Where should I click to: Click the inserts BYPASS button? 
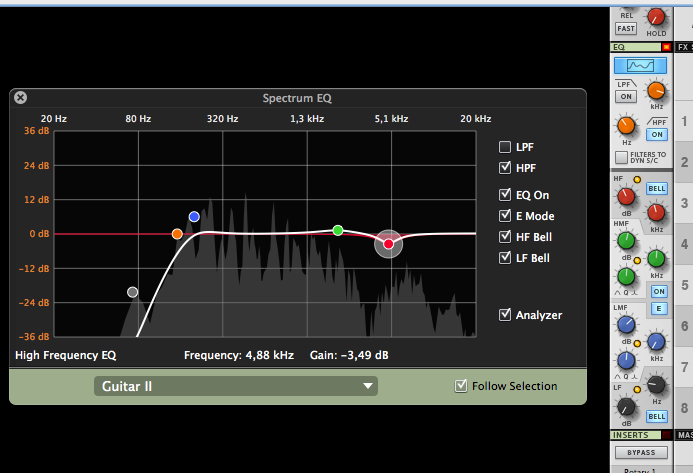click(x=641, y=453)
